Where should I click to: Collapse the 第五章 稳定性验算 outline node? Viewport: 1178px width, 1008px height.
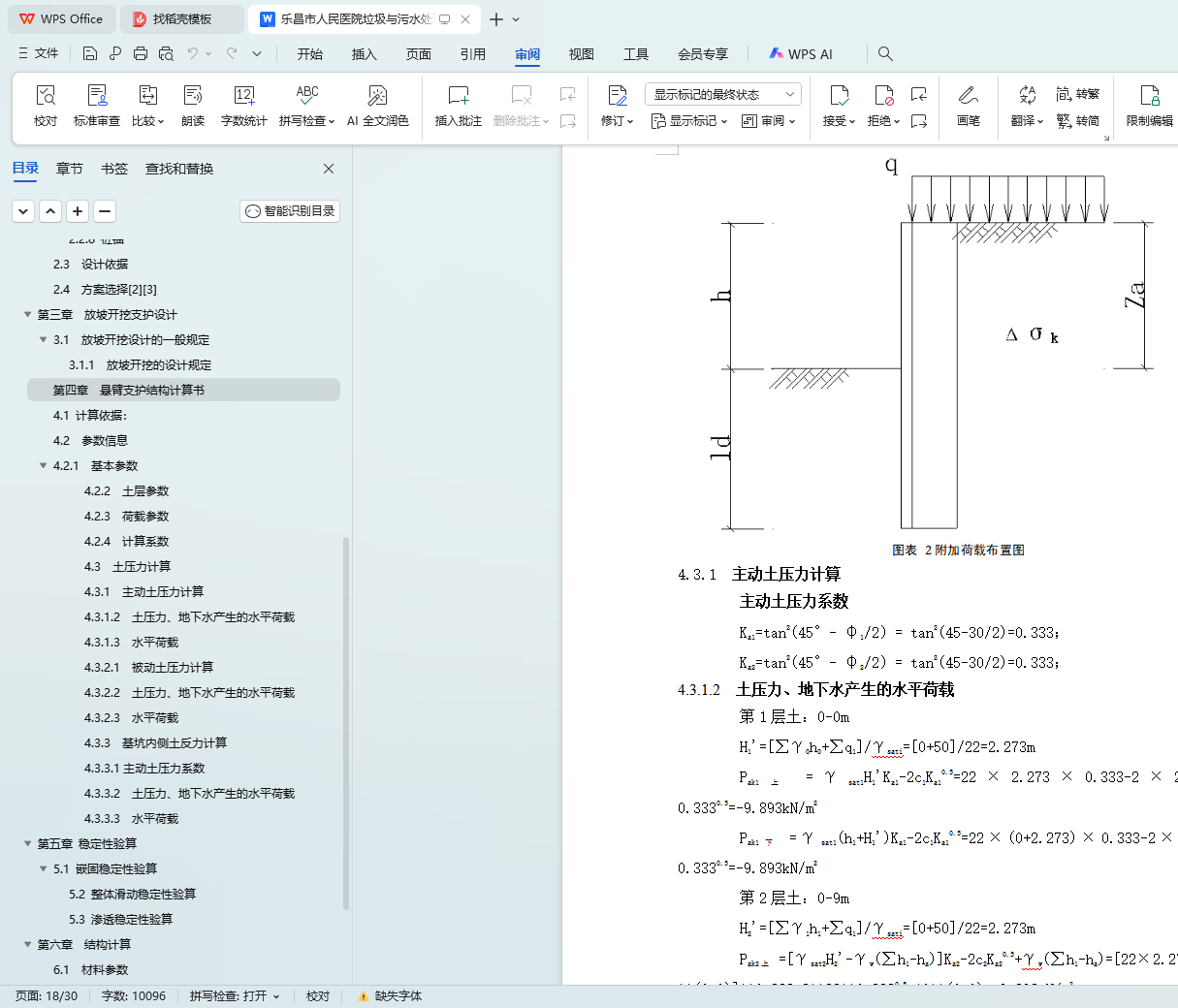[28, 843]
